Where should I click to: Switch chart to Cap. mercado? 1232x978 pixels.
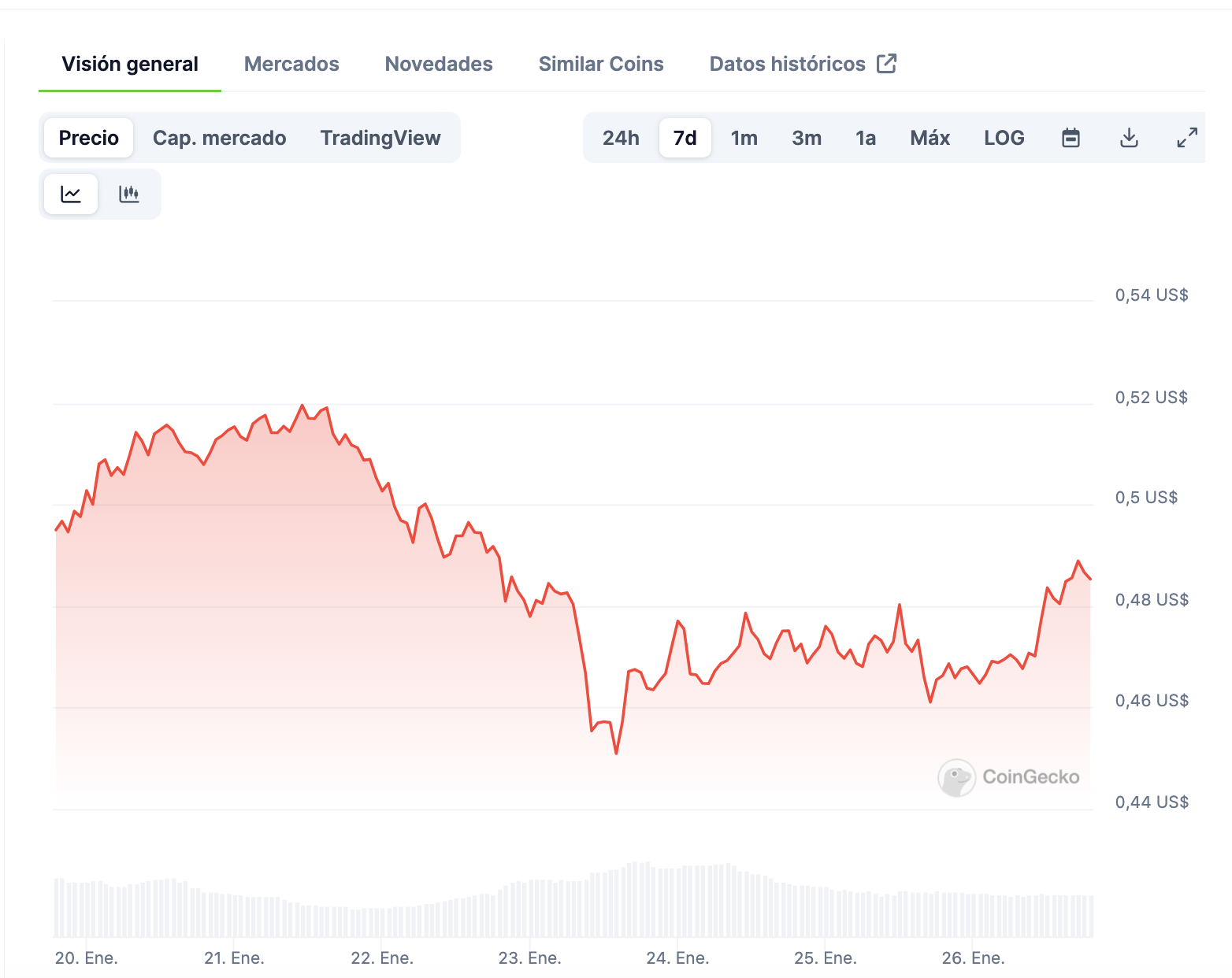tap(220, 138)
